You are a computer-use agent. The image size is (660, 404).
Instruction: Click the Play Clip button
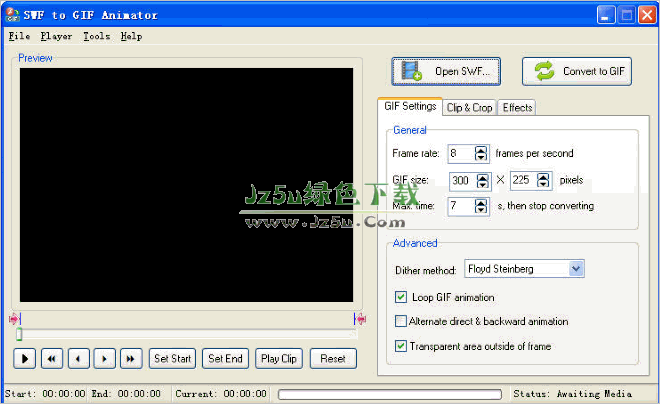click(x=279, y=359)
